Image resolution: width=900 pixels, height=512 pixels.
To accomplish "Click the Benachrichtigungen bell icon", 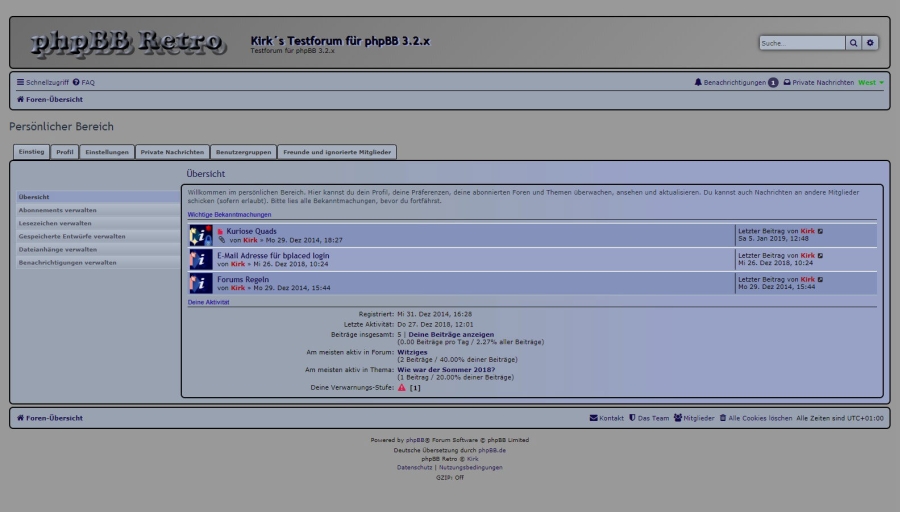I will [698, 82].
